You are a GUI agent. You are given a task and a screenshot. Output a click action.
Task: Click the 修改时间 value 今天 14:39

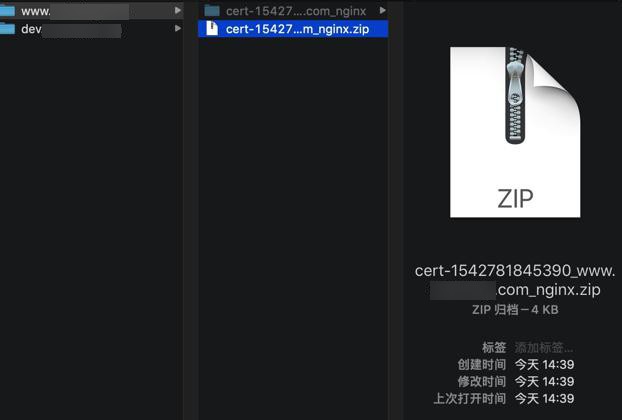544,382
